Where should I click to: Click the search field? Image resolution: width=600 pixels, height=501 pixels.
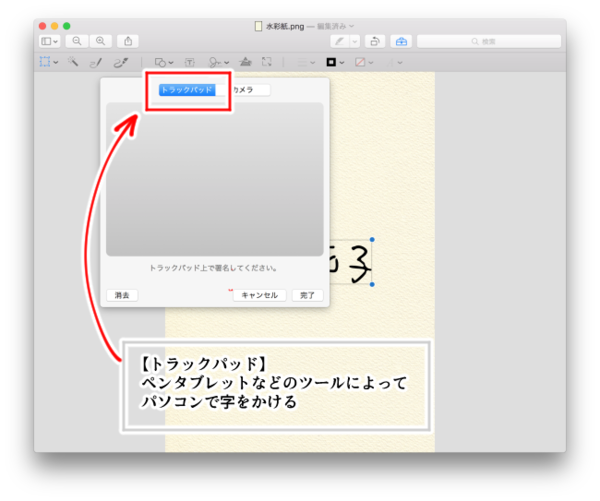[489, 41]
